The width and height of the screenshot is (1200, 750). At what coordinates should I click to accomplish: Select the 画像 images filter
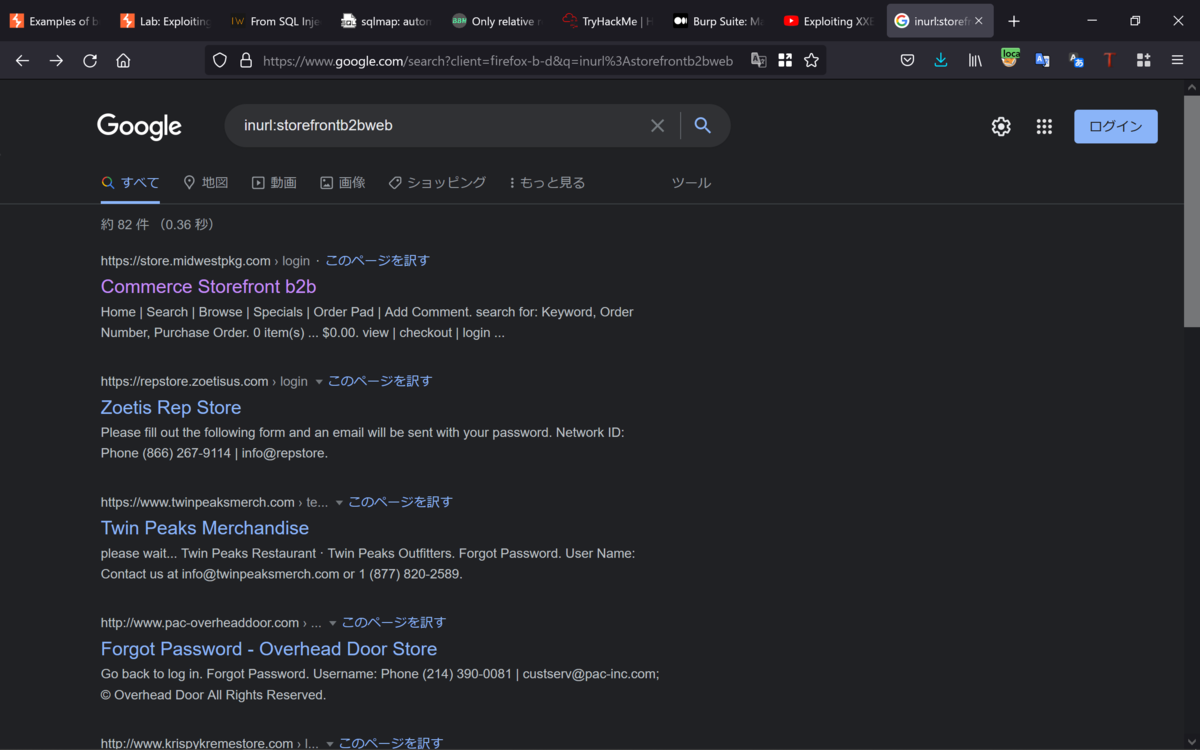point(343,183)
